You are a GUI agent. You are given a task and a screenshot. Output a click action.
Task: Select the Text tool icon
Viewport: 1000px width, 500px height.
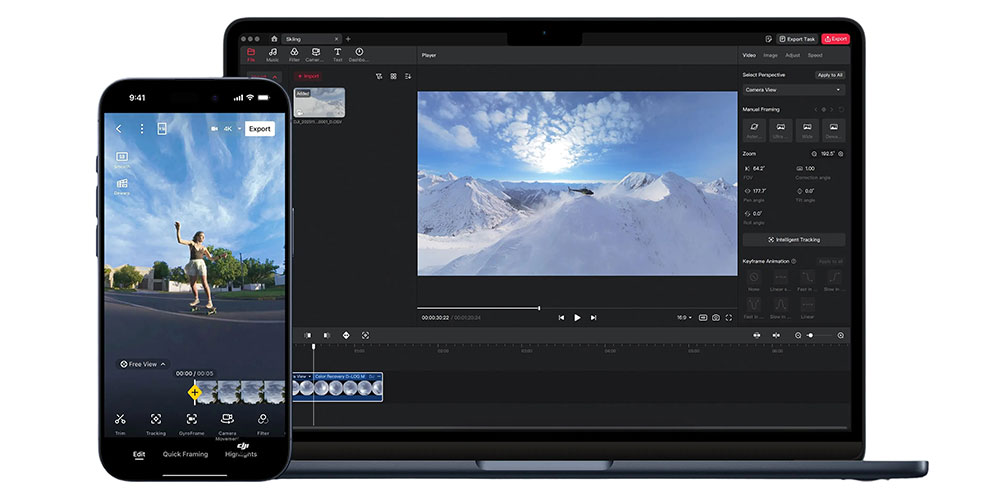click(337, 54)
